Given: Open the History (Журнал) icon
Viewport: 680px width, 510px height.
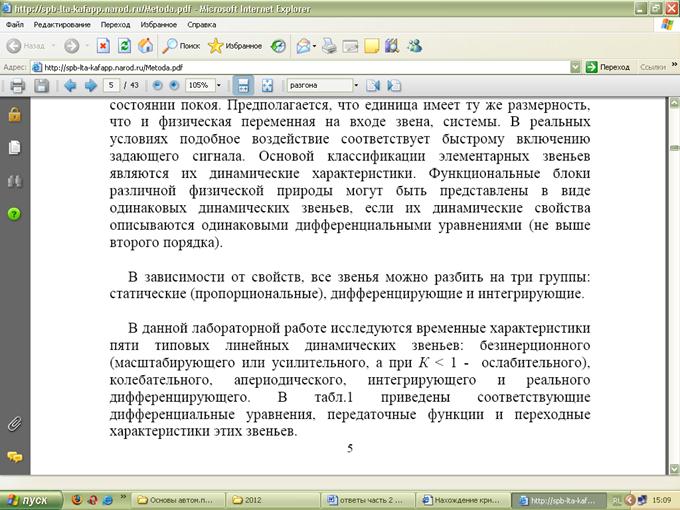Looking at the screenshot, I should [x=278, y=46].
